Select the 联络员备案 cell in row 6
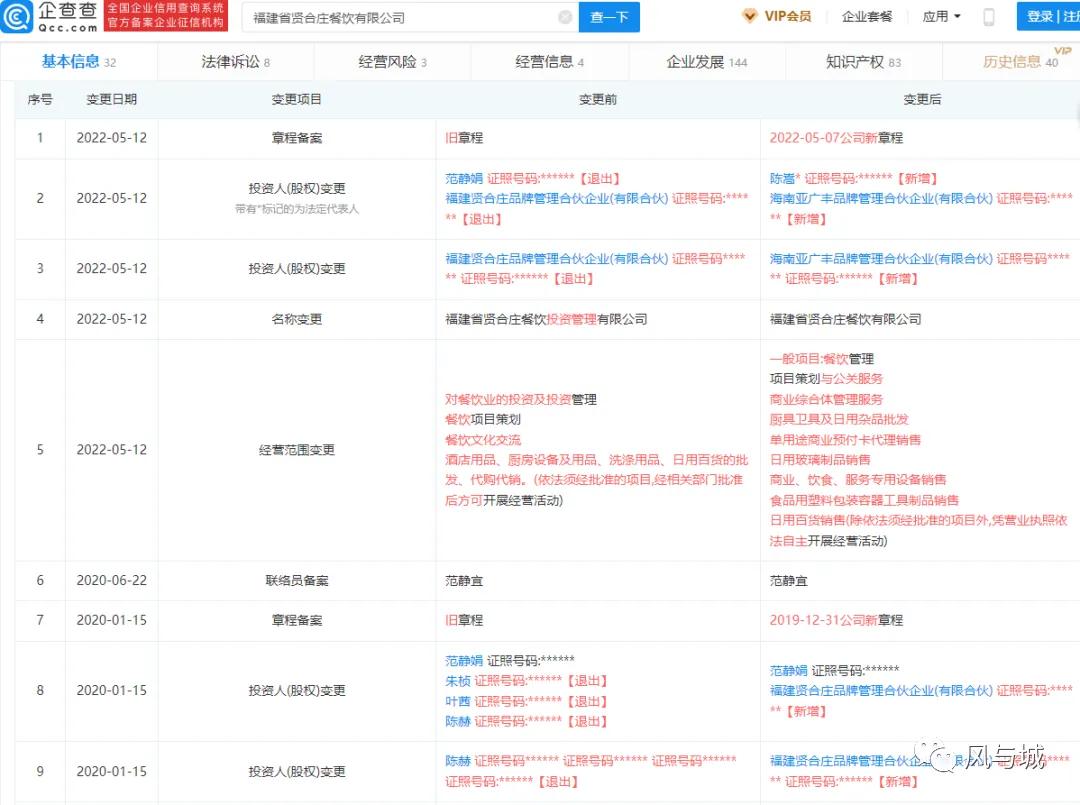Viewport: 1080px width, 805px height. click(297, 581)
